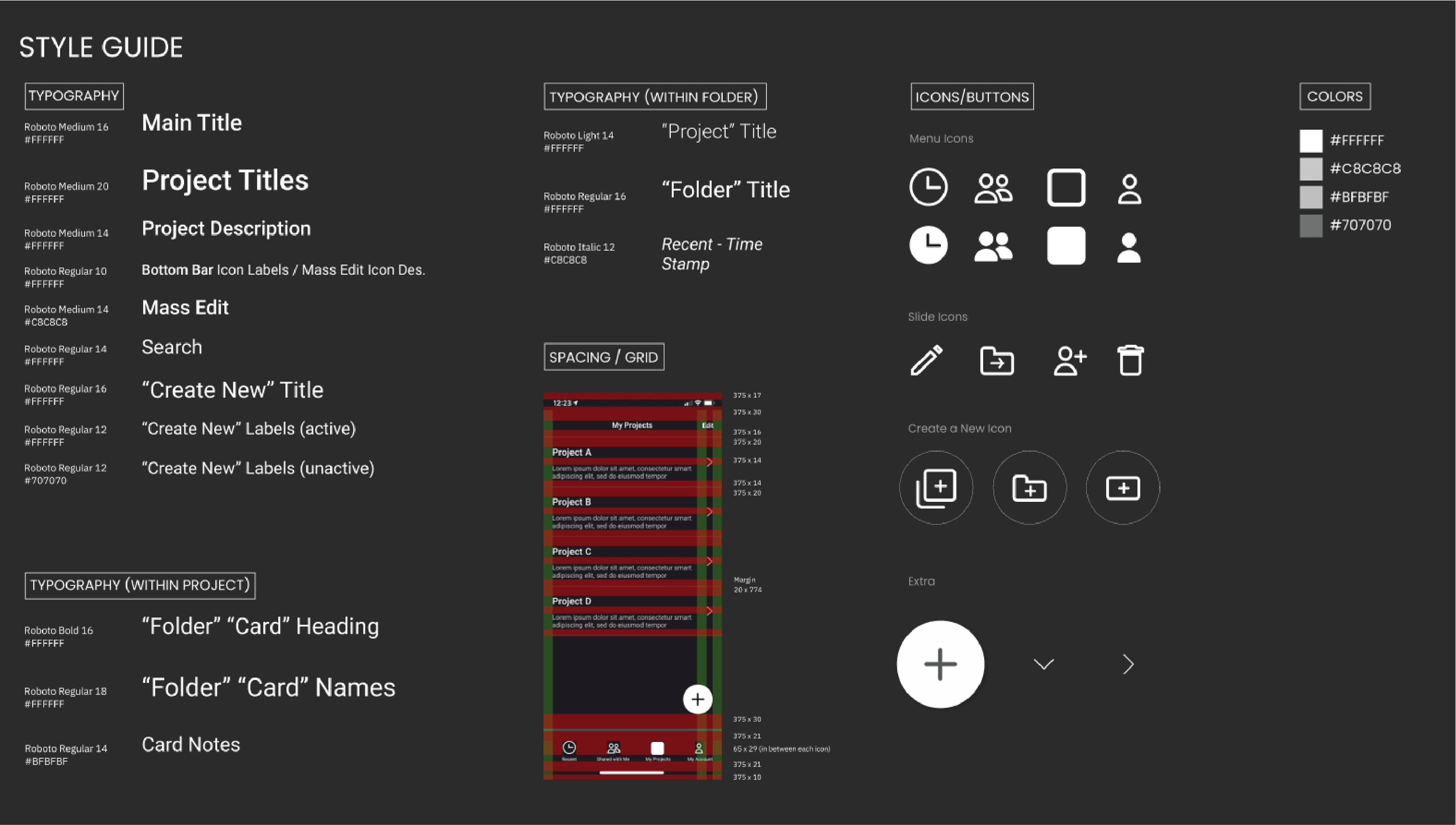
Task: Tap Edit in the phone mockup header
Action: 707,426
